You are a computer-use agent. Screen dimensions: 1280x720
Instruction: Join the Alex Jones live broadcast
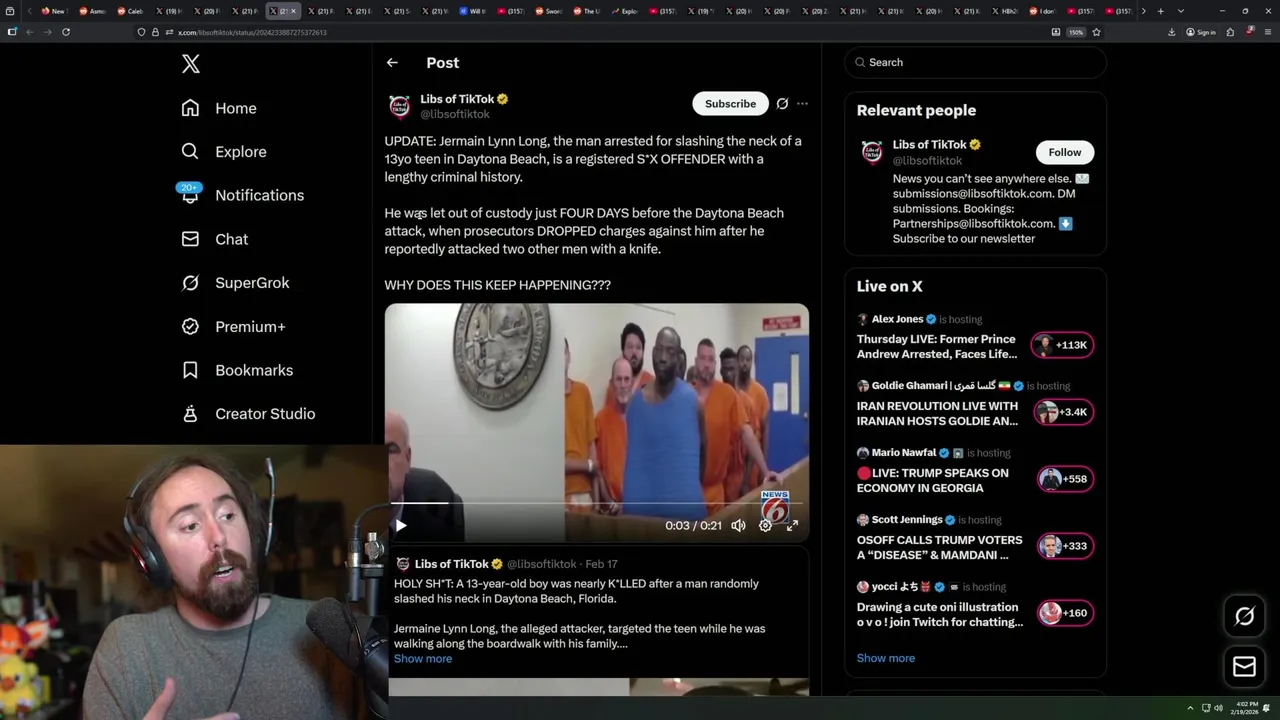(937, 346)
